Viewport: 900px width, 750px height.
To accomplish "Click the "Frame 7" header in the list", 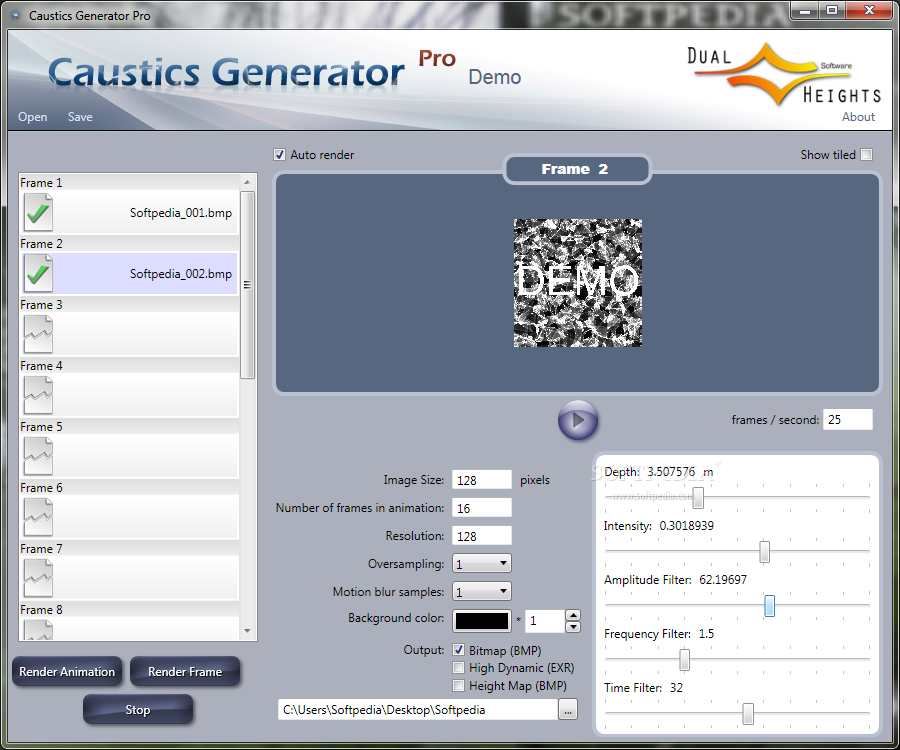I will (41, 549).
